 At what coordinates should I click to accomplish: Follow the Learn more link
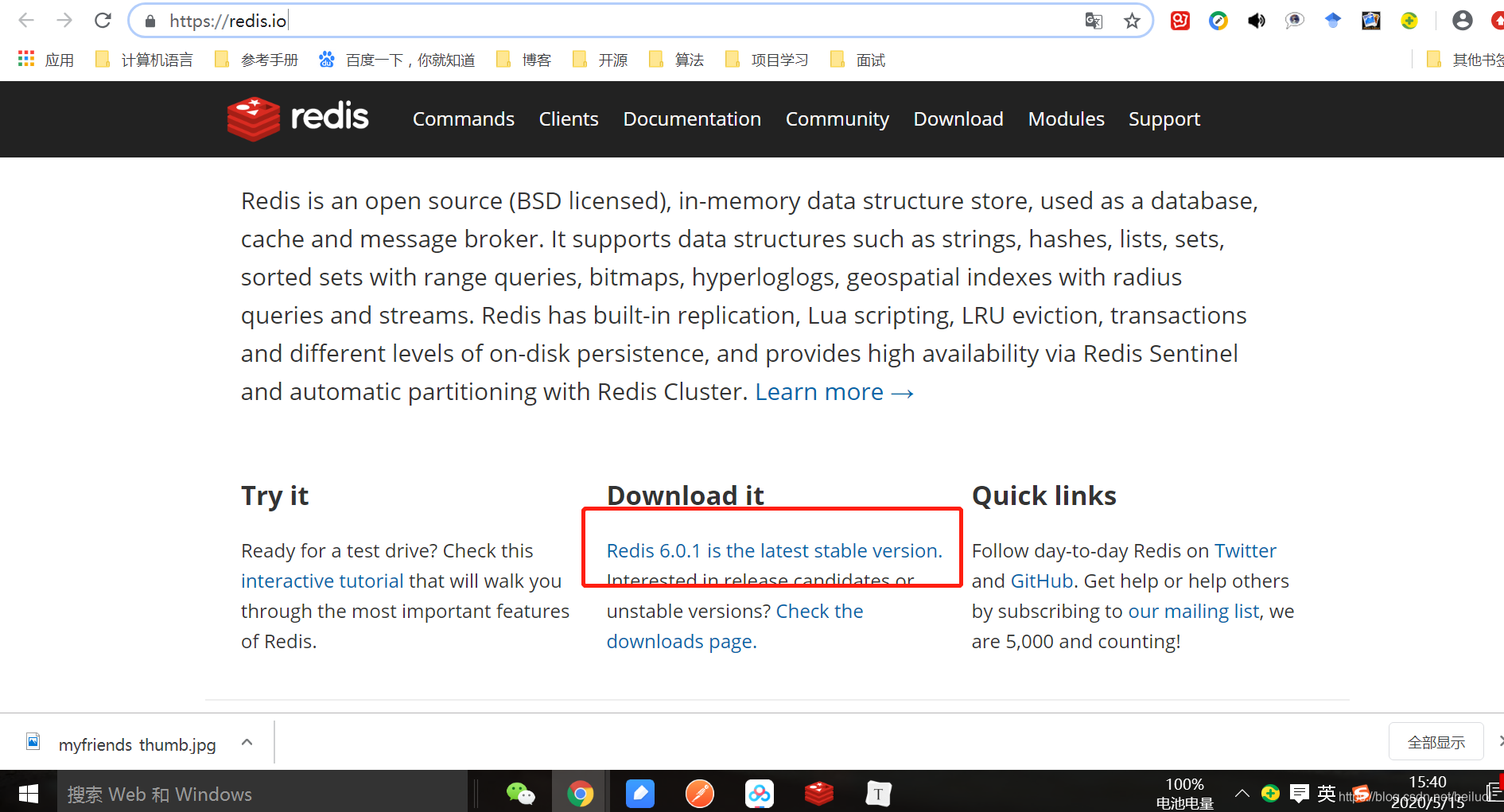(x=834, y=391)
